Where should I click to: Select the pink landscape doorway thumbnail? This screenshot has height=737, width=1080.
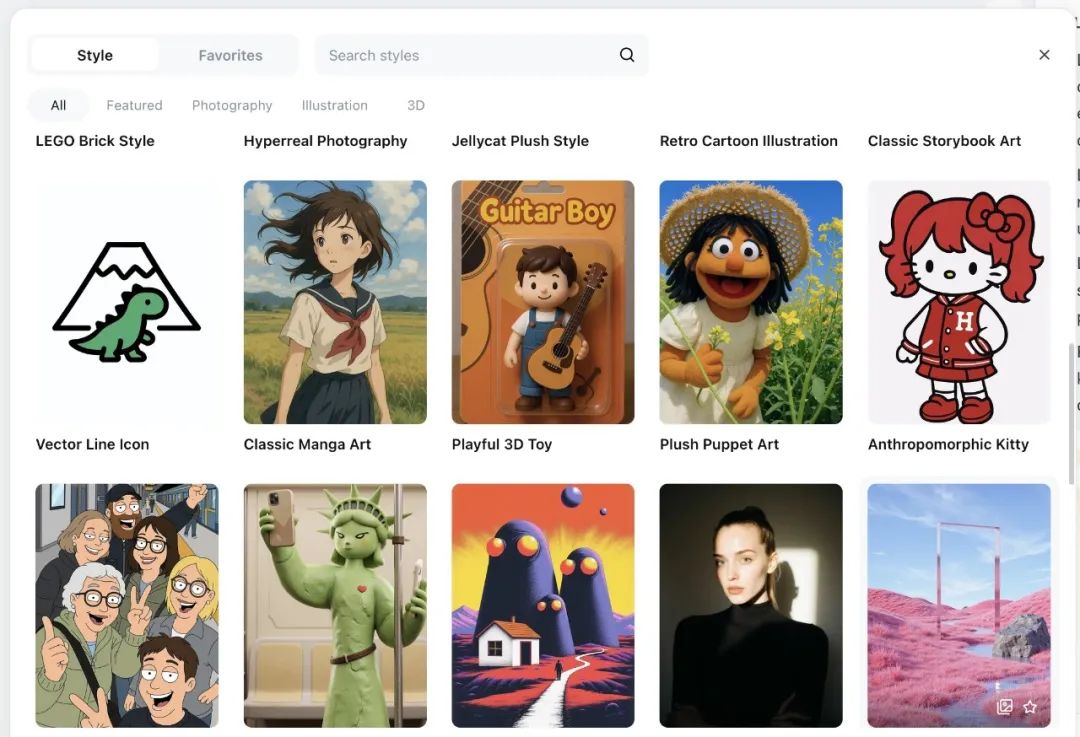click(x=959, y=605)
